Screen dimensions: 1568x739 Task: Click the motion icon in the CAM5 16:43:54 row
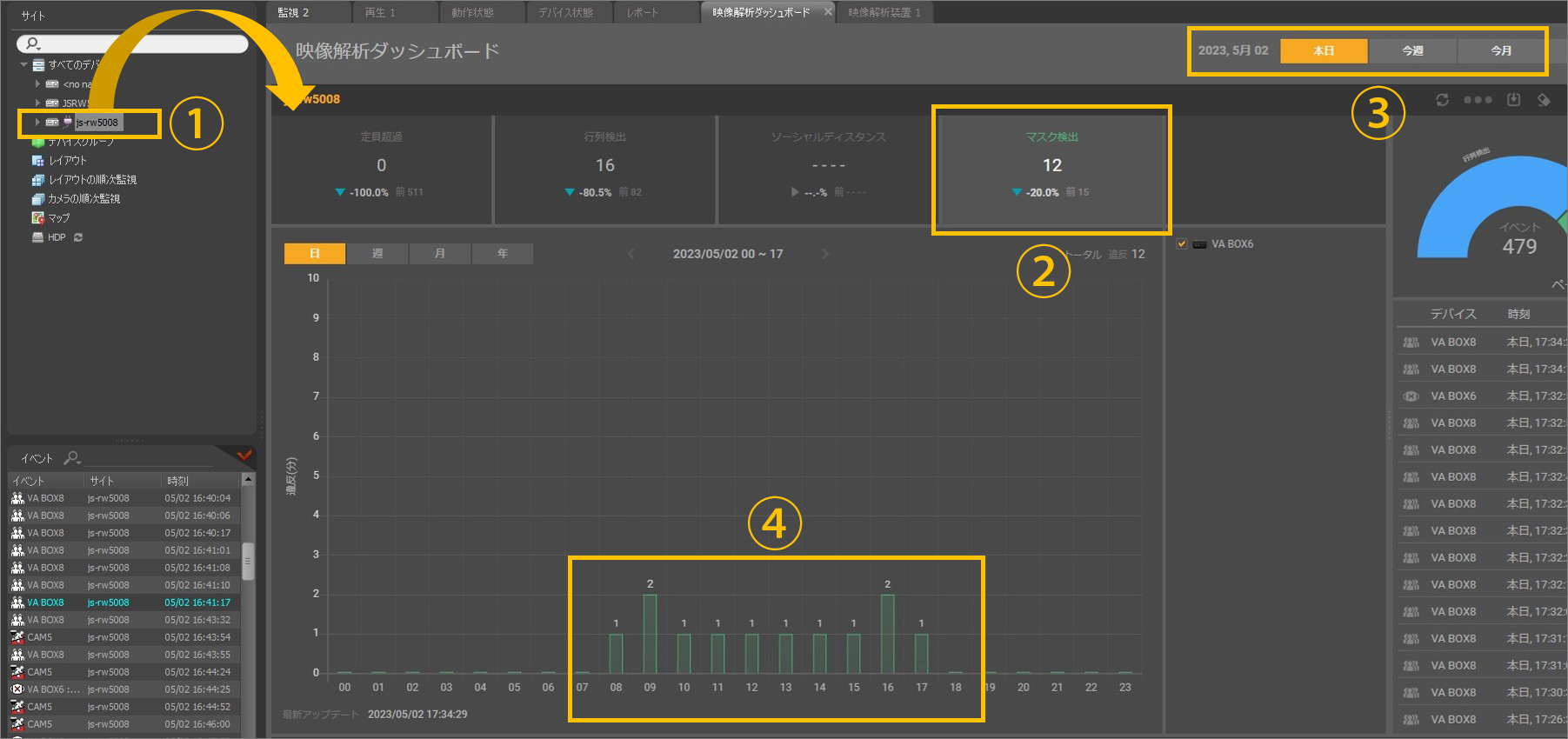[x=17, y=637]
